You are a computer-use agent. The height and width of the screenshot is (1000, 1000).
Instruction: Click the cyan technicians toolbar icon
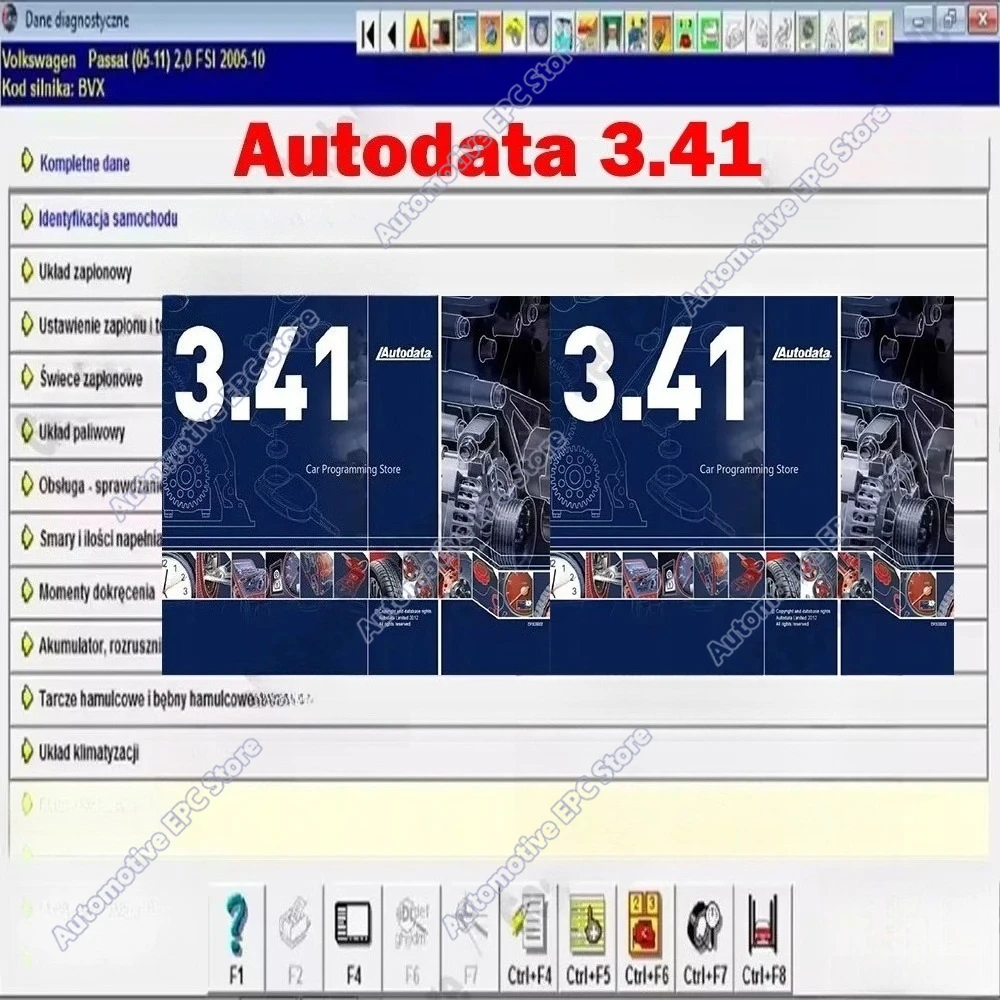563,34
